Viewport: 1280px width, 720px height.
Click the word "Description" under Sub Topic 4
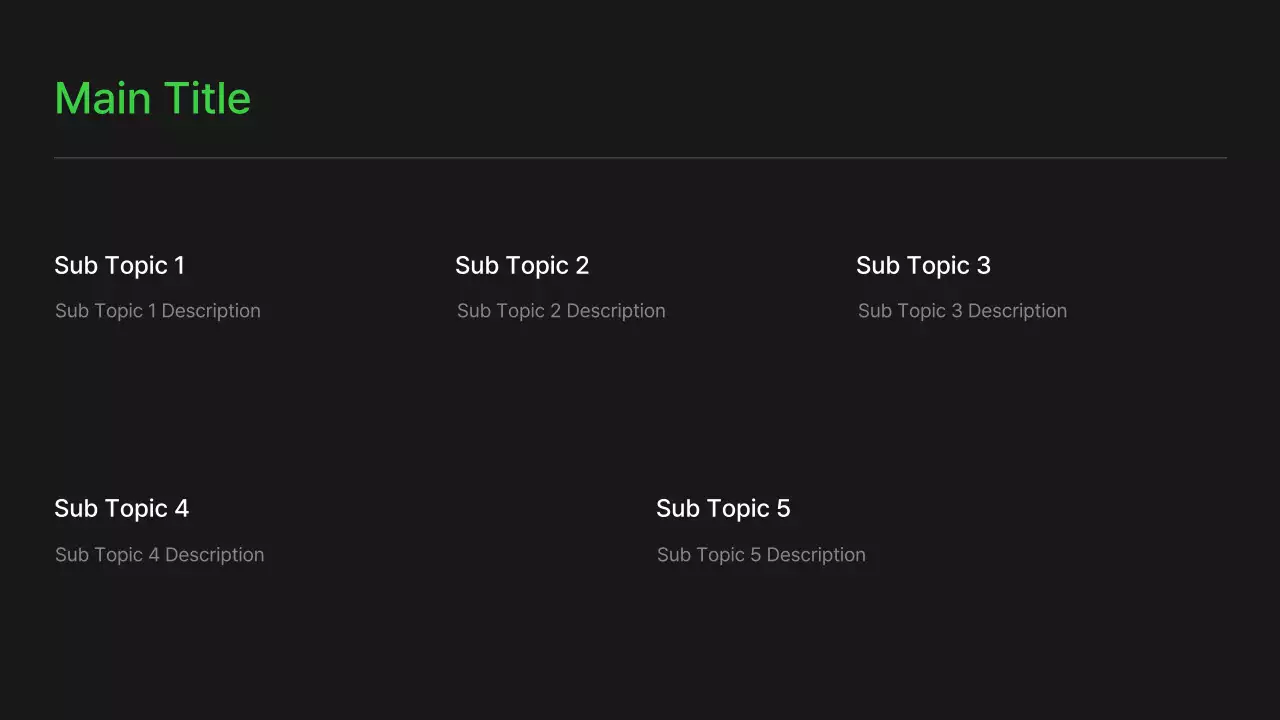tap(215, 555)
